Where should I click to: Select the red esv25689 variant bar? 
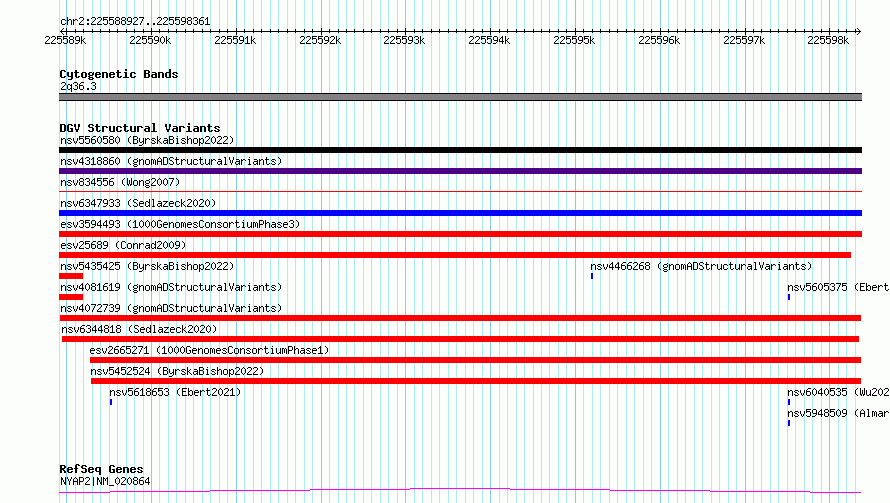point(455,255)
